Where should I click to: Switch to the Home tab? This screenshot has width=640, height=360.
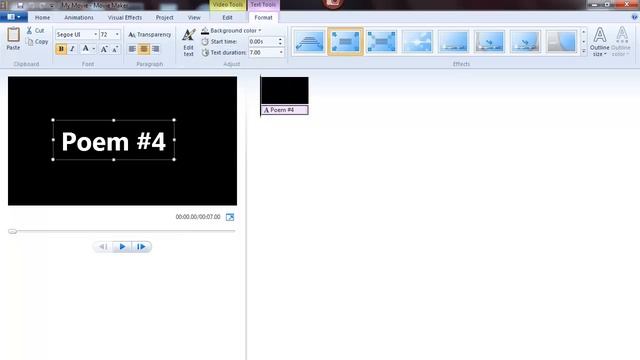[42, 18]
